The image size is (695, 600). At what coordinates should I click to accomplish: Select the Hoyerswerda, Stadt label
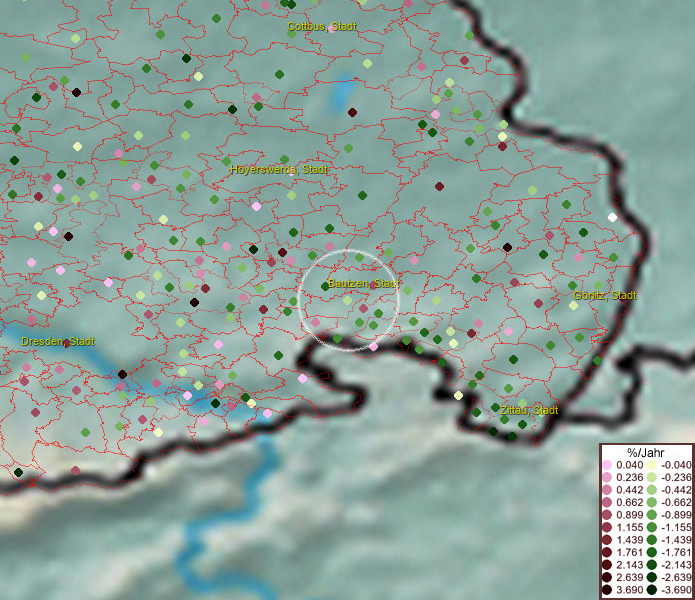279,170
